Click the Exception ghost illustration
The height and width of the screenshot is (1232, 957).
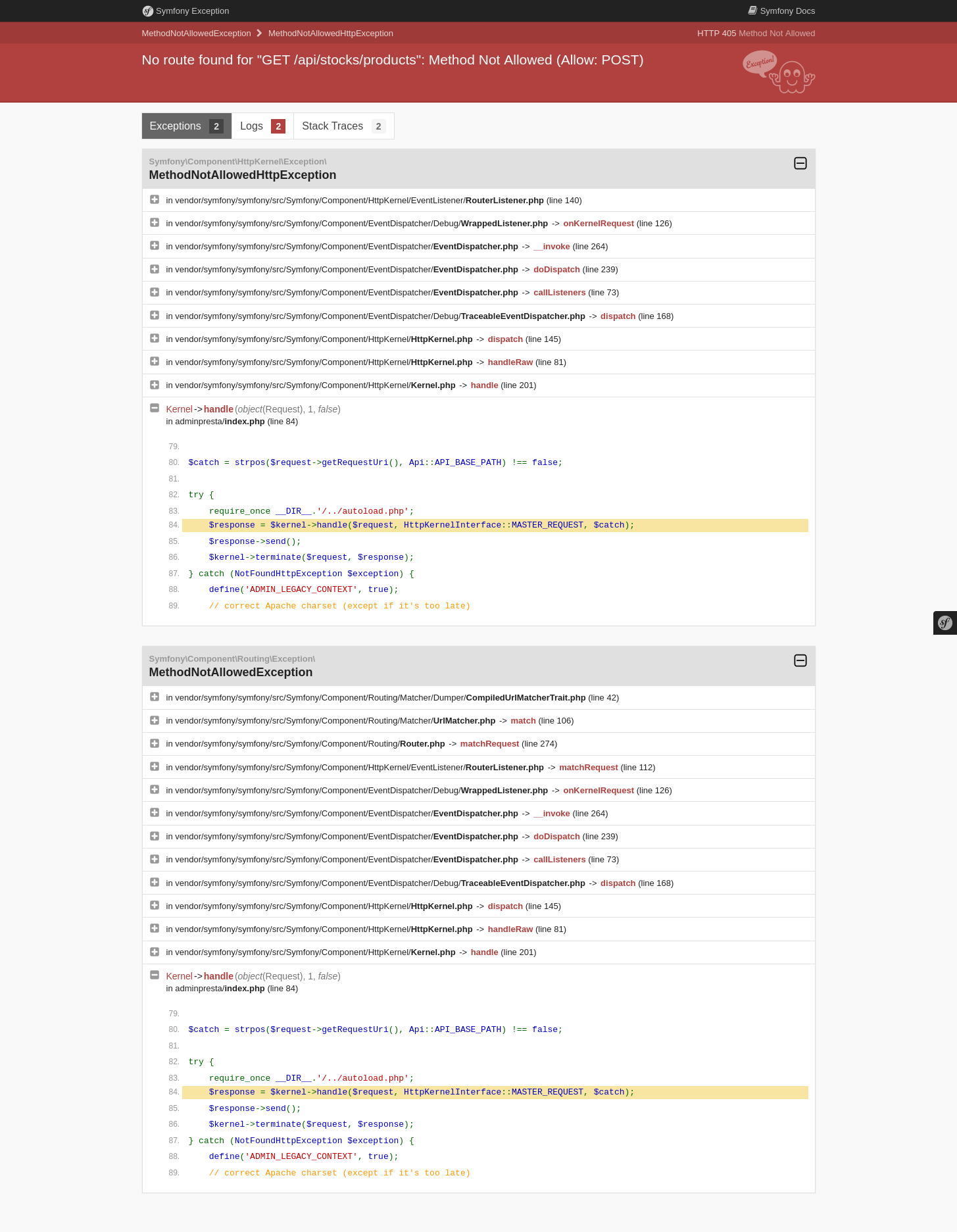pos(779,72)
